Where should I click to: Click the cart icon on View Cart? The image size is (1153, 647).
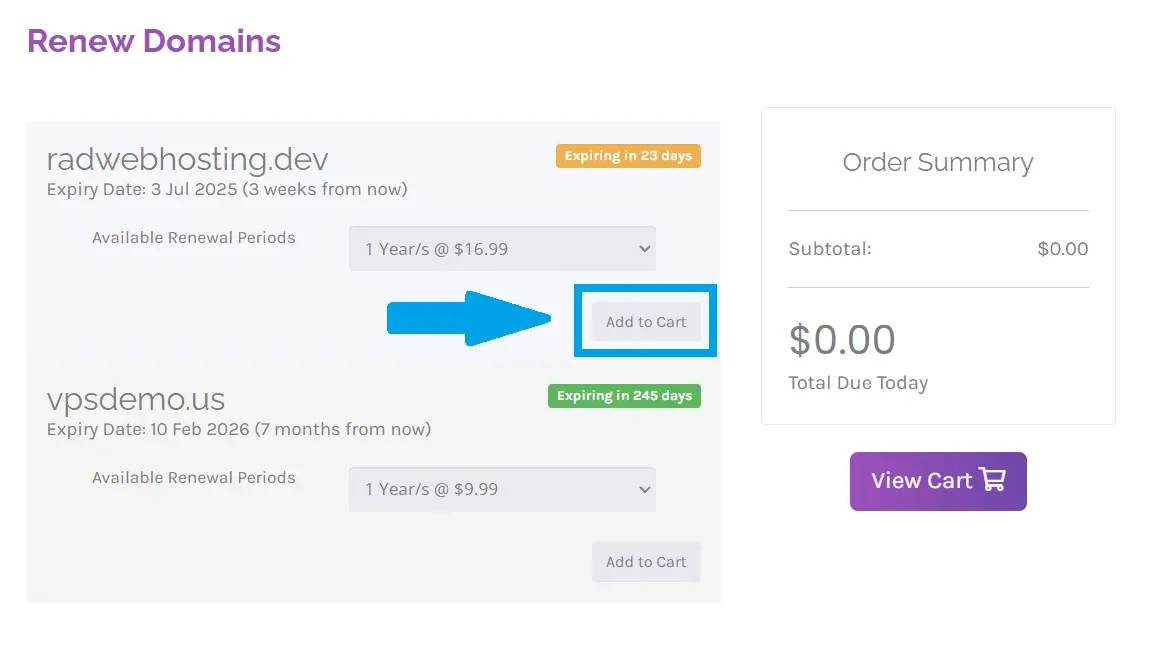click(992, 481)
